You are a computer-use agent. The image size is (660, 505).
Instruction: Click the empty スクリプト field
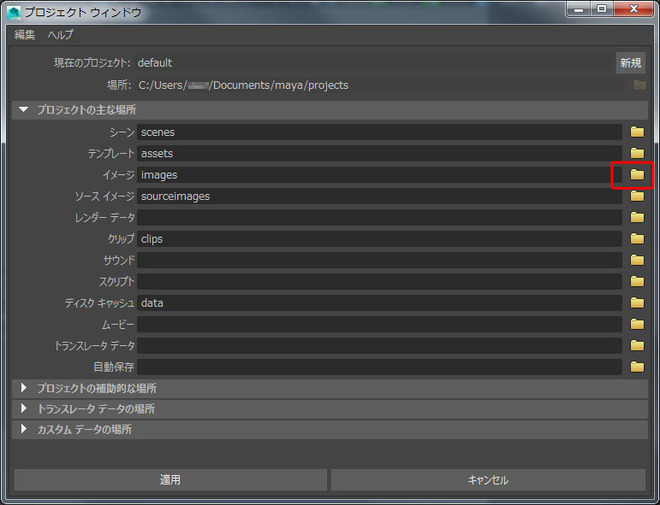click(x=379, y=282)
